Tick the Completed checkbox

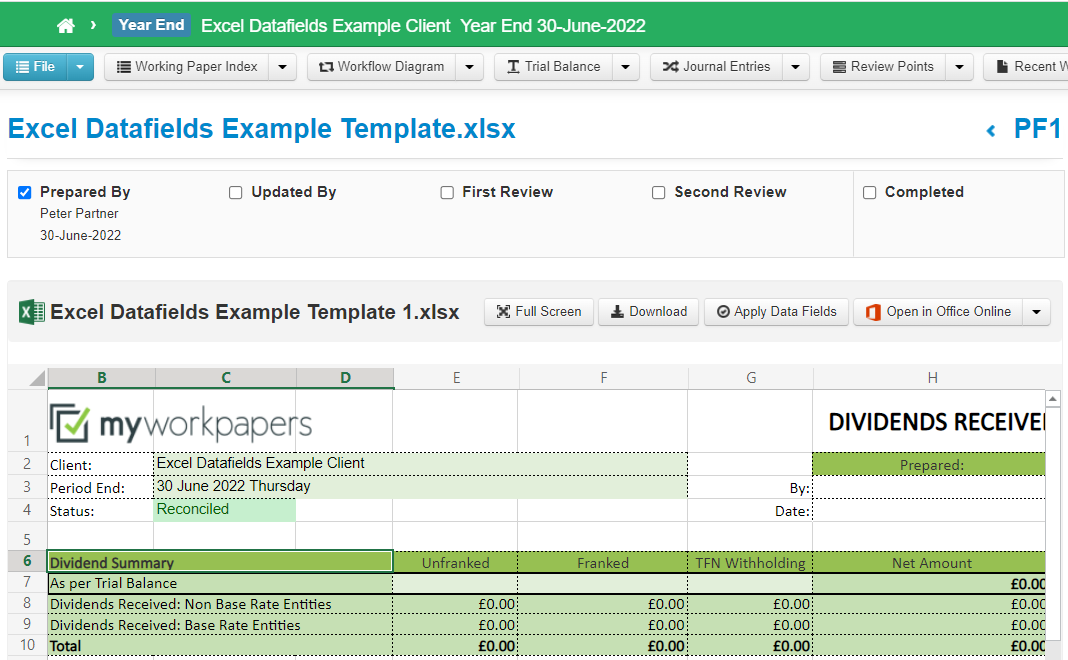click(870, 193)
